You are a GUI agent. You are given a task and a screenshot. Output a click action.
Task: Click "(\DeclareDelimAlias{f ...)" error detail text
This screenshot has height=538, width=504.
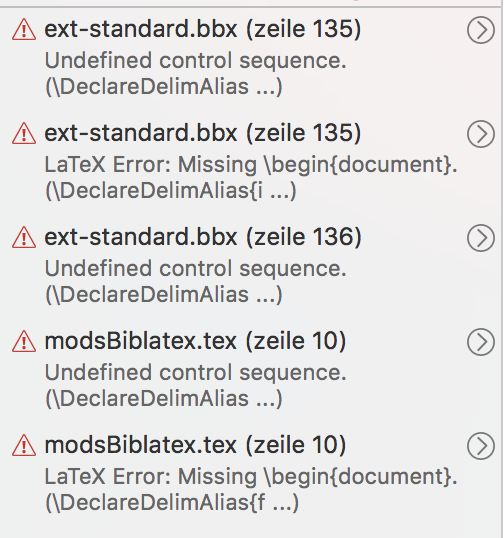[172, 502]
